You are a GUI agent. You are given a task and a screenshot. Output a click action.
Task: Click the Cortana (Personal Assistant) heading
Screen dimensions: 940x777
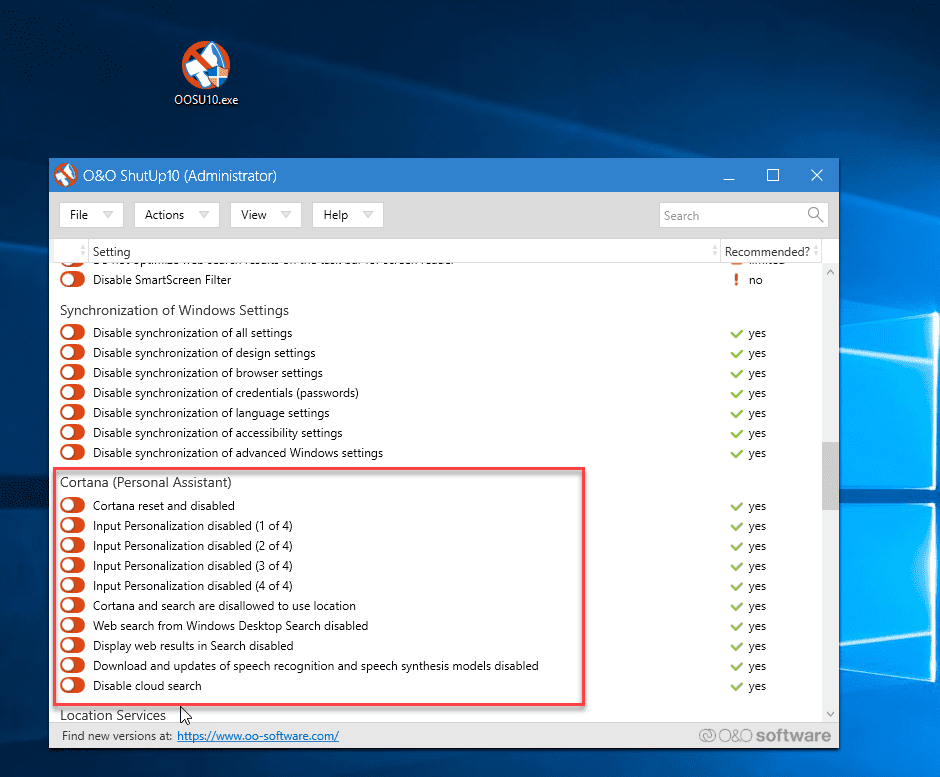coord(146,482)
